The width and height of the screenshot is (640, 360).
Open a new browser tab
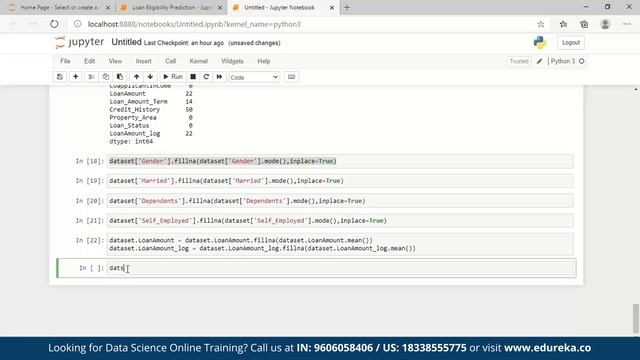[x=347, y=7]
